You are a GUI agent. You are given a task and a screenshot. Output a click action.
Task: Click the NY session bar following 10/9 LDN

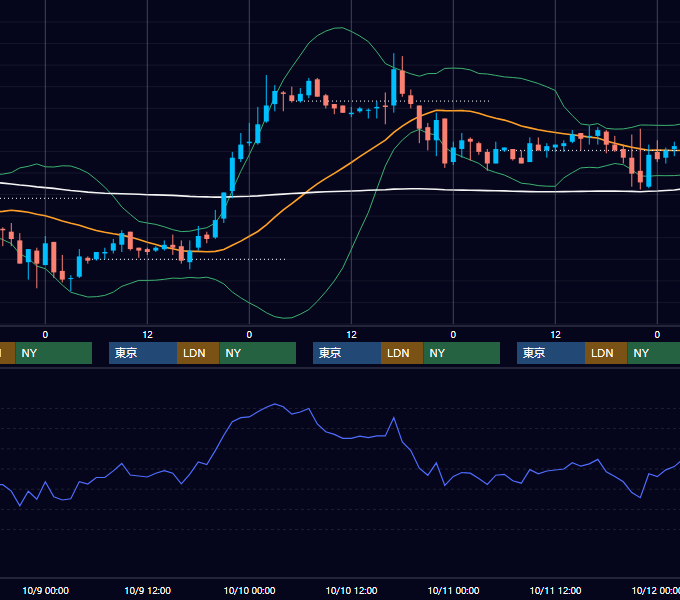258,353
